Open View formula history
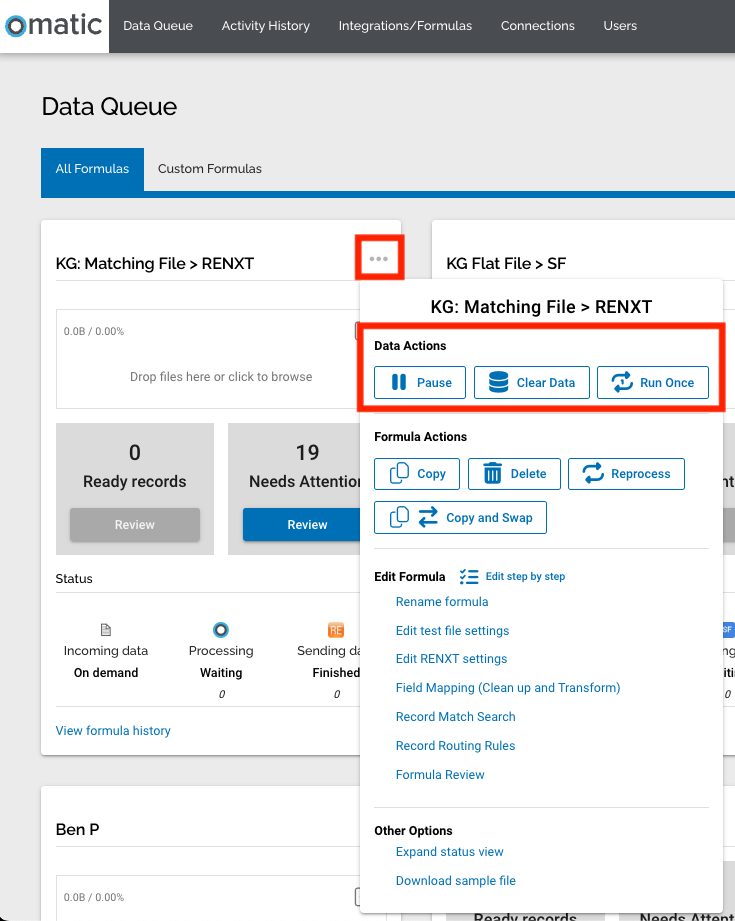Screen dimensions: 735x921 click(x=113, y=731)
